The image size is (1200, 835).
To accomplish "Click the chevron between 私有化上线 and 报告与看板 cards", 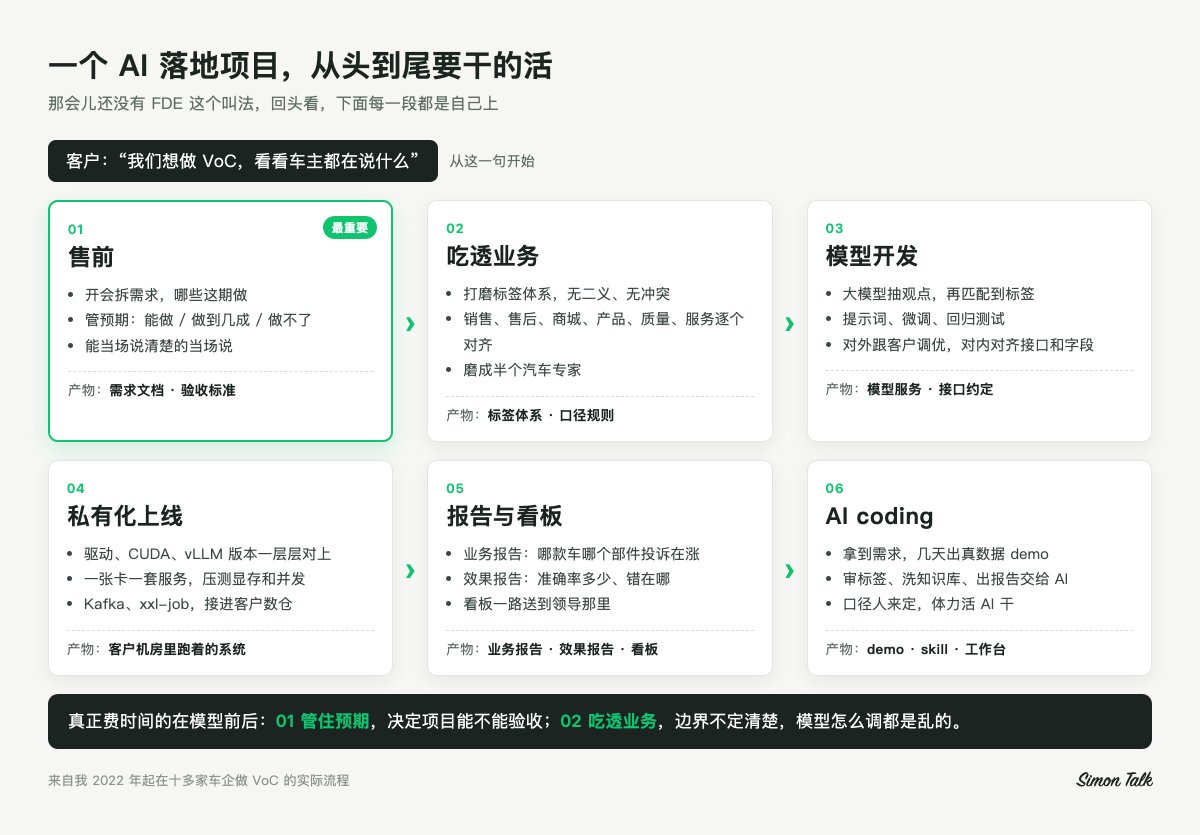I will 410,571.
